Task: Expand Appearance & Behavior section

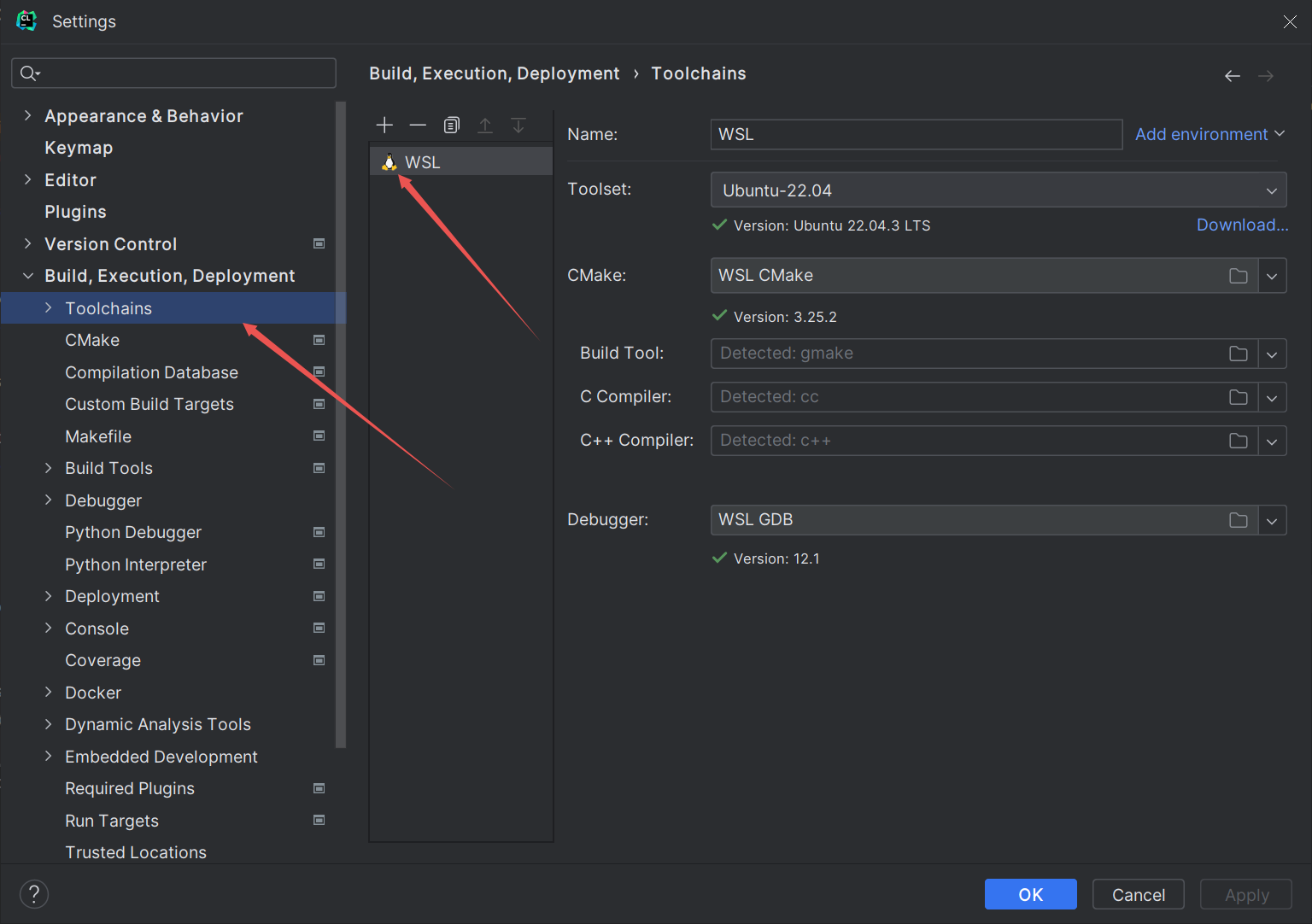Action: click(27, 115)
